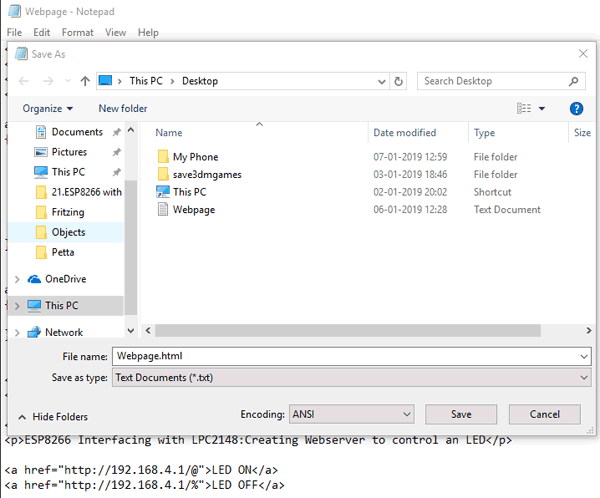Open the File menu in Notepad
This screenshot has width=600, height=498.
[x=14, y=33]
